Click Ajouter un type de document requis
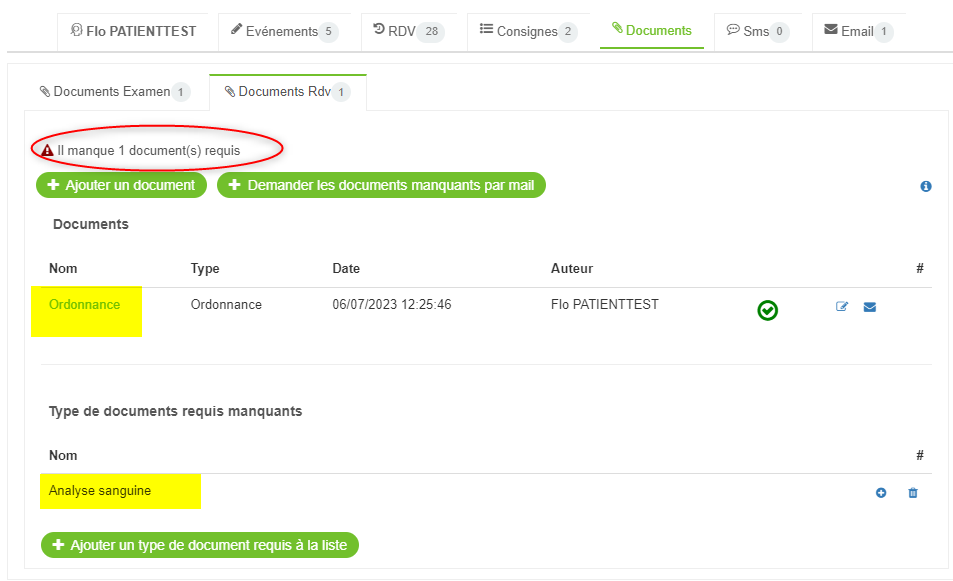 (200, 545)
